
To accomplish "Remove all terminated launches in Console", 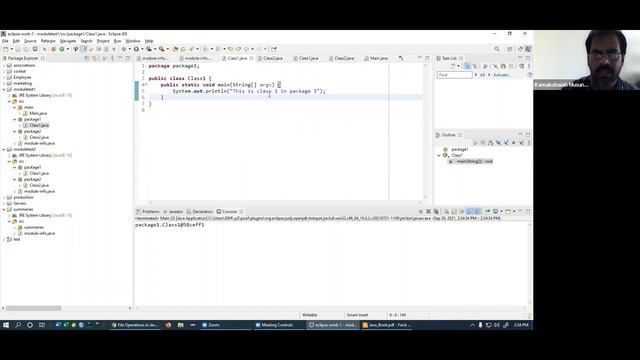I will [x=436, y=211].
